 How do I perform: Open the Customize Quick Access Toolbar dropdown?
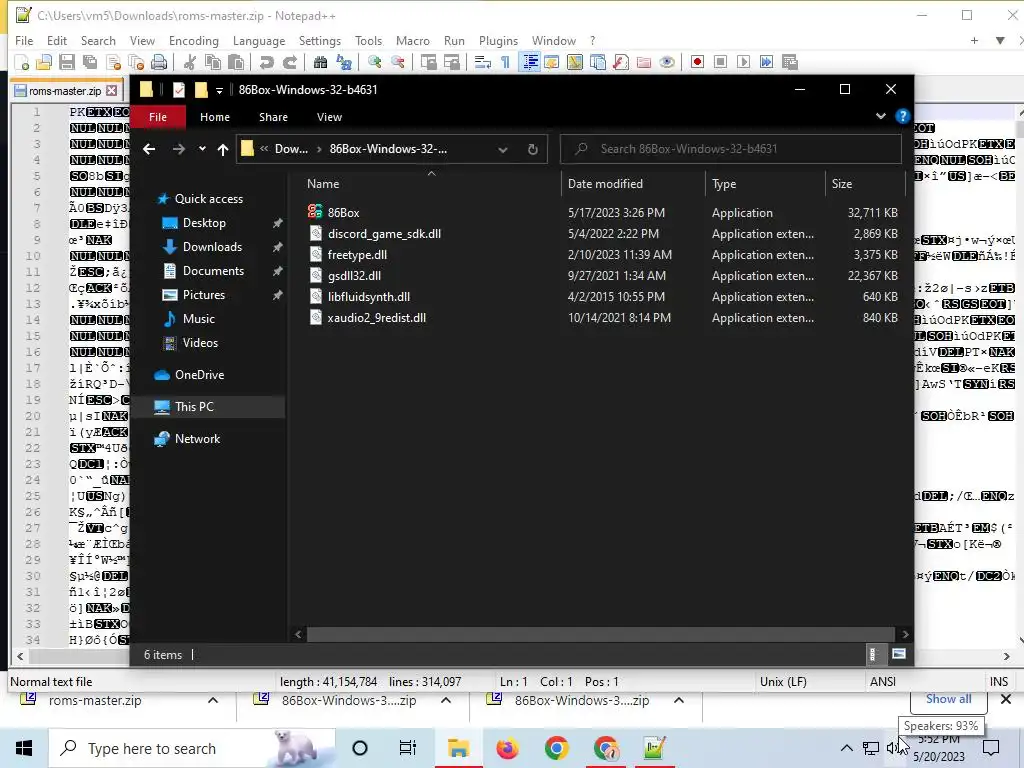pyautogui.click(x=219, y=90)
